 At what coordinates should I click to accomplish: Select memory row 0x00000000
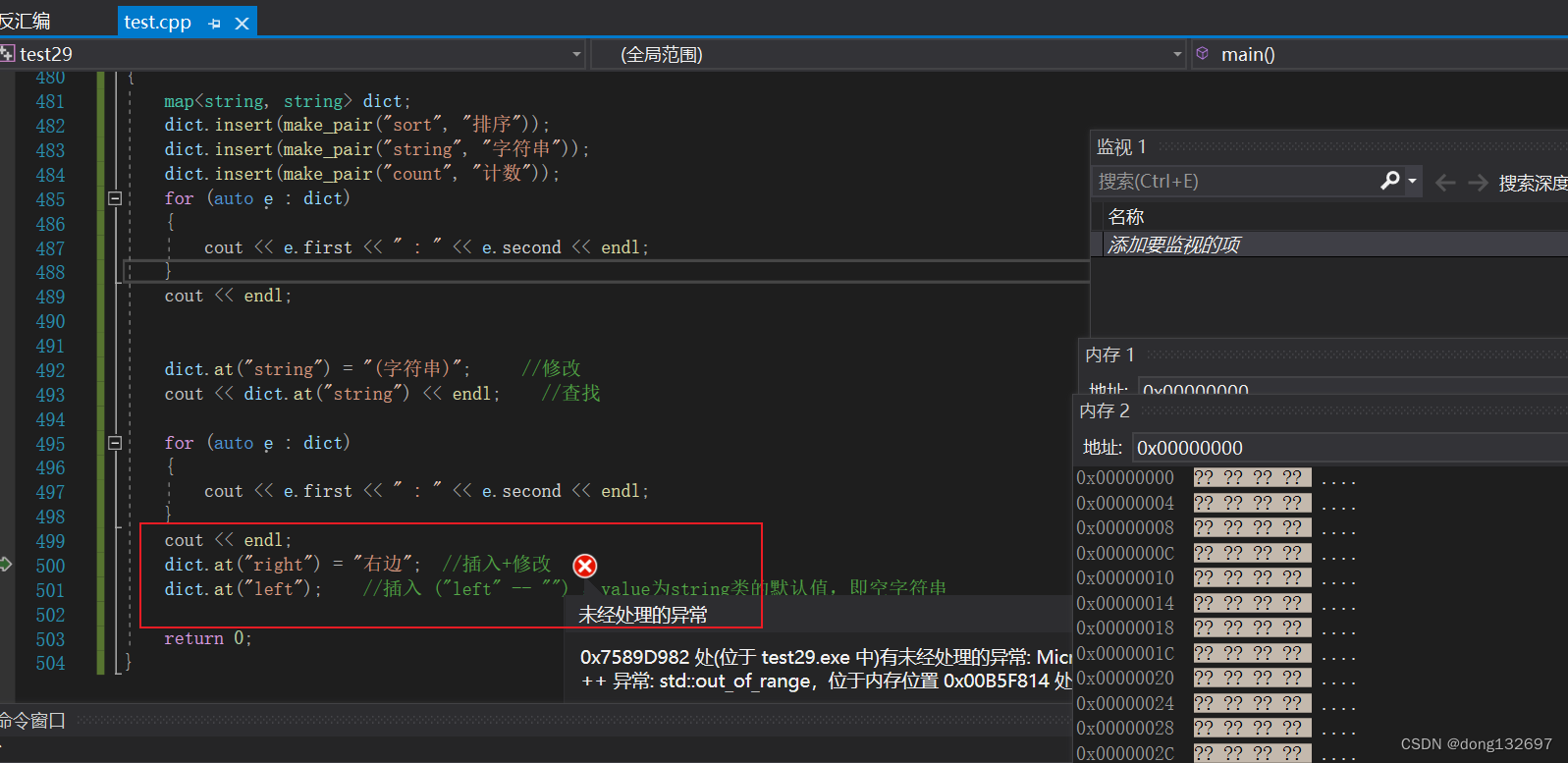(x=1217, y=478)
